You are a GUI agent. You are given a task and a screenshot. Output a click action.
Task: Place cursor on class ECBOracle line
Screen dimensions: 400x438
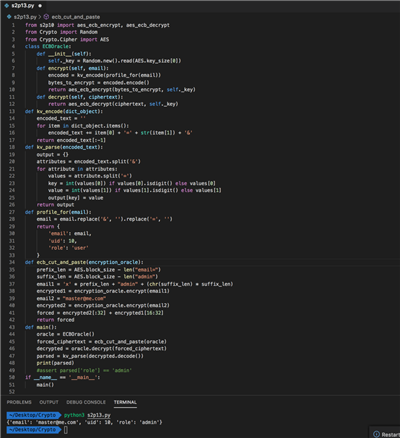[x=48, y=46]
